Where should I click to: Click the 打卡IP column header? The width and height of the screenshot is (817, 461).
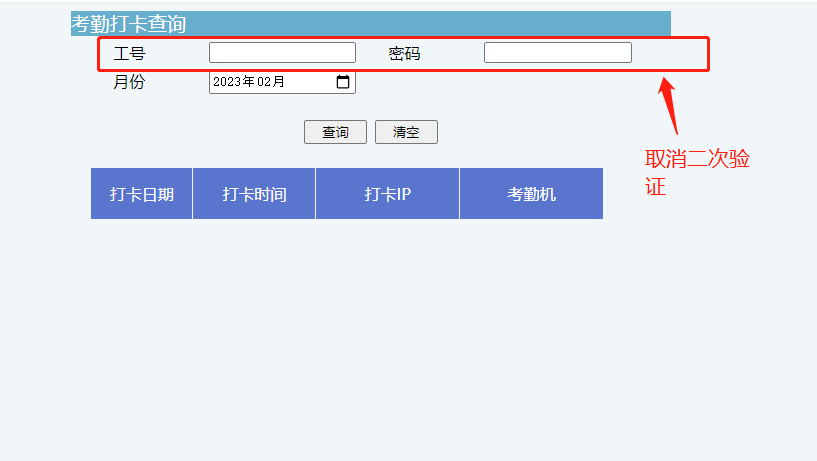[387, 194]
